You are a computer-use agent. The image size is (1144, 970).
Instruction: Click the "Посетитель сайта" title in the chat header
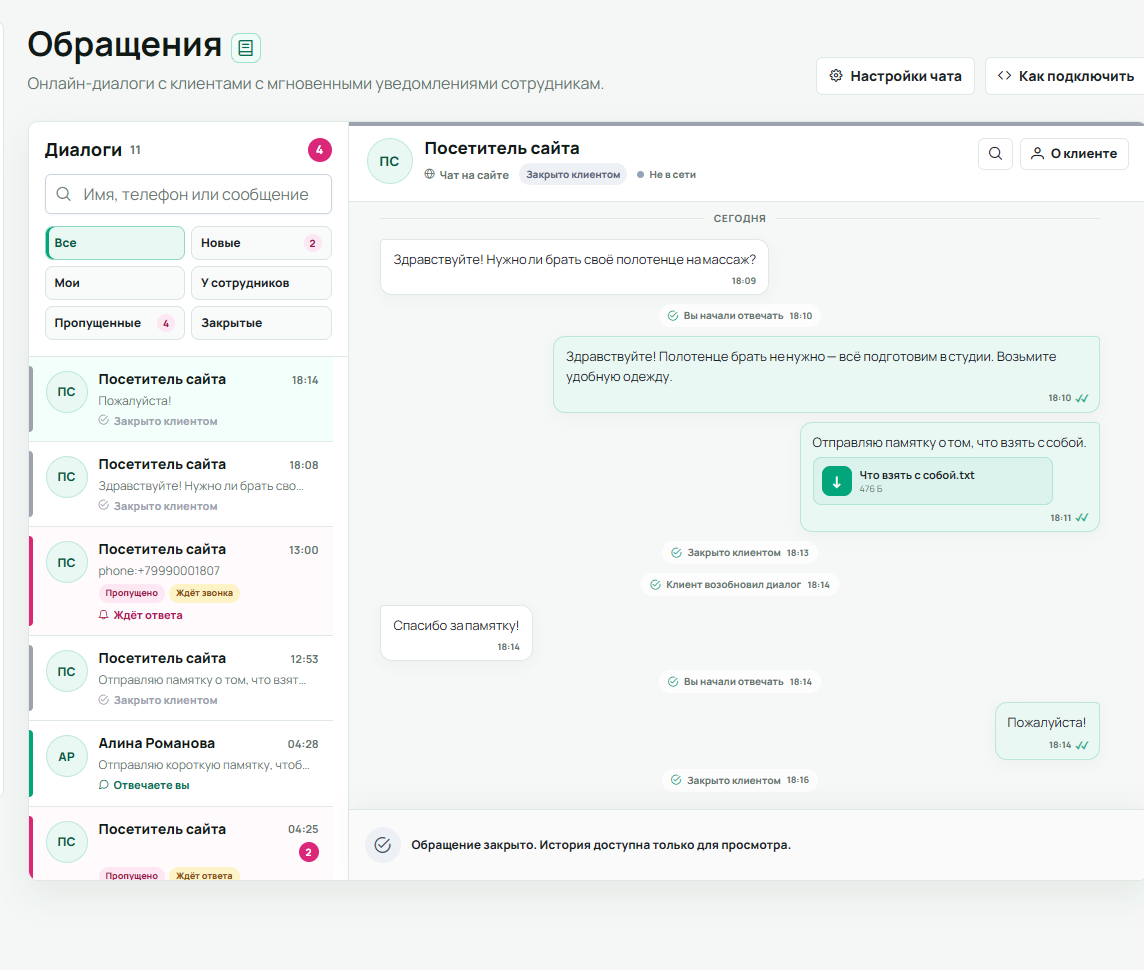click(502, 148)
